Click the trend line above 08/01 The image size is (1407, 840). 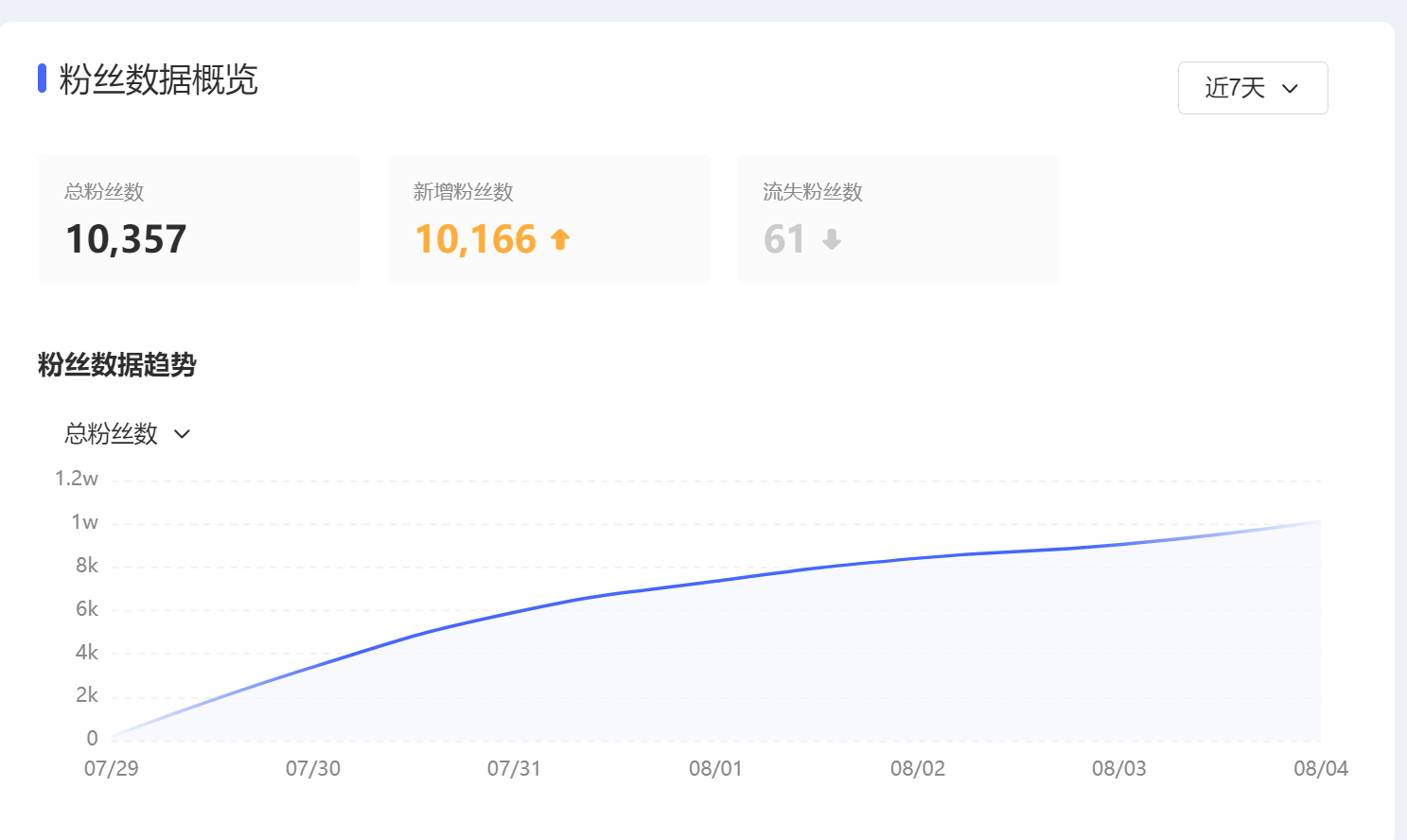tap(716, 581)
